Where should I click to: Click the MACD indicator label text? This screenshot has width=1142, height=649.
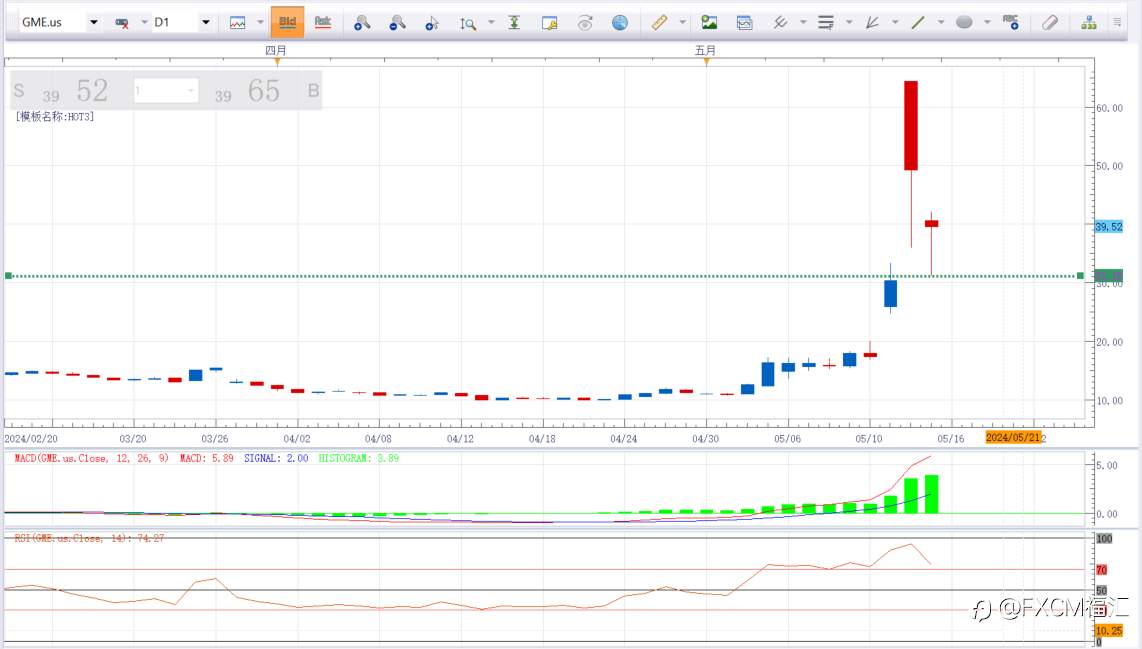click(91, 458)
